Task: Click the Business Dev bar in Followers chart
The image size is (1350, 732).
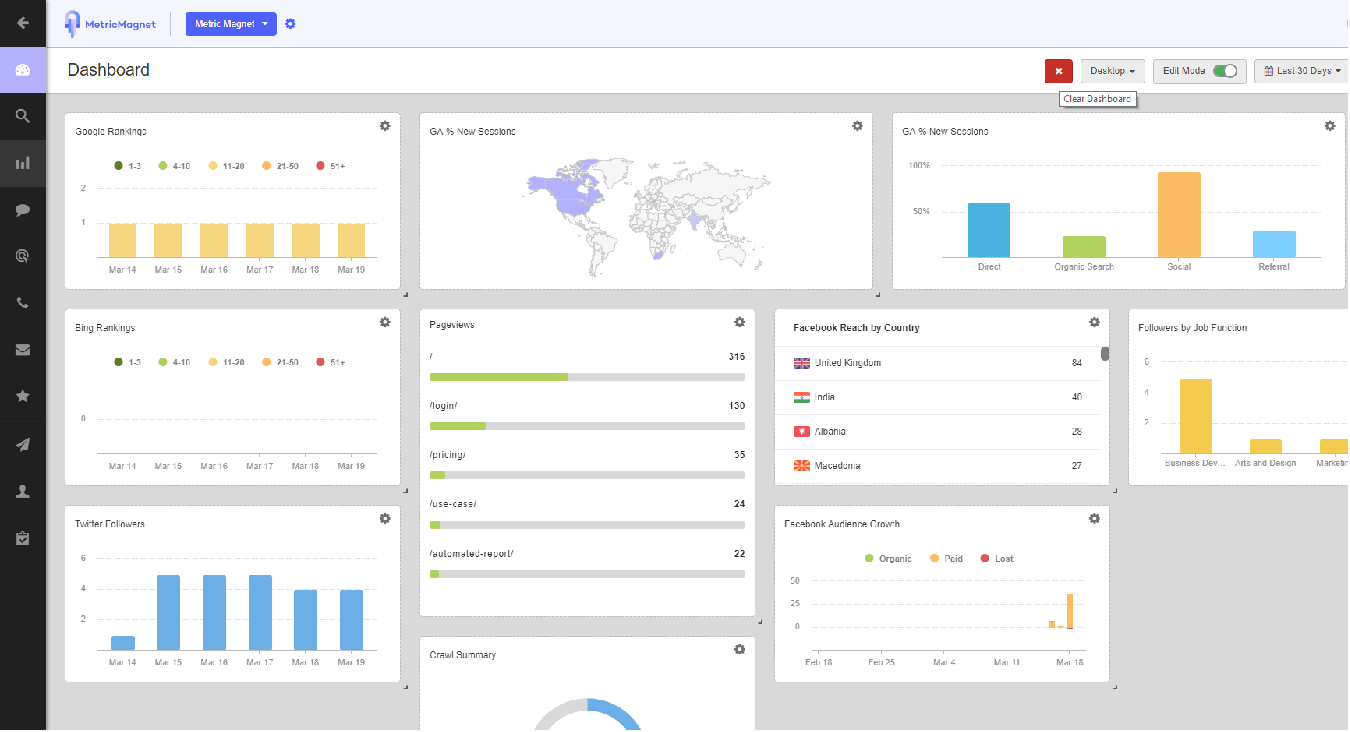Action: (1196, 416)
